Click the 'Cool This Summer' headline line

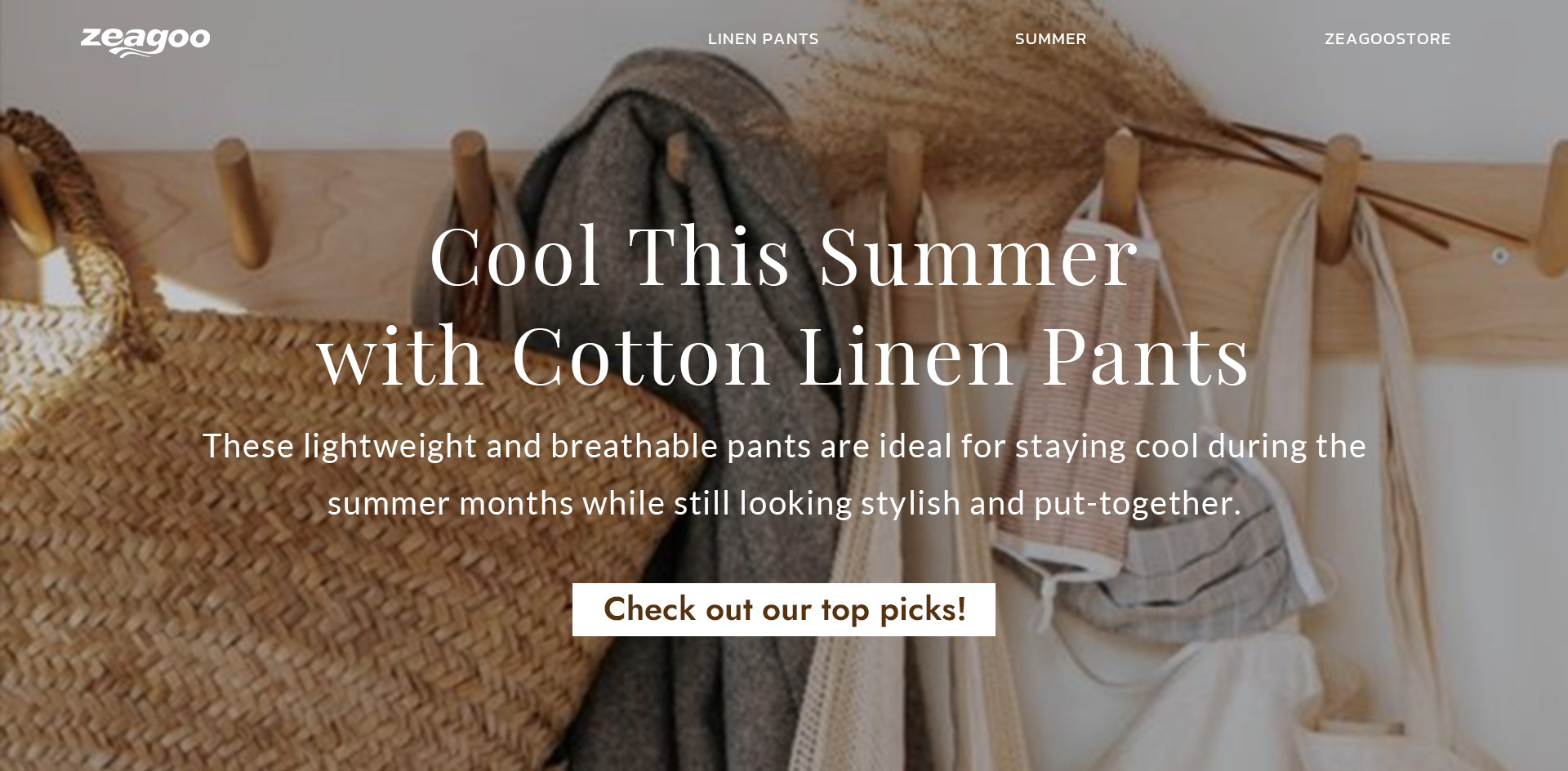(784, 256)
